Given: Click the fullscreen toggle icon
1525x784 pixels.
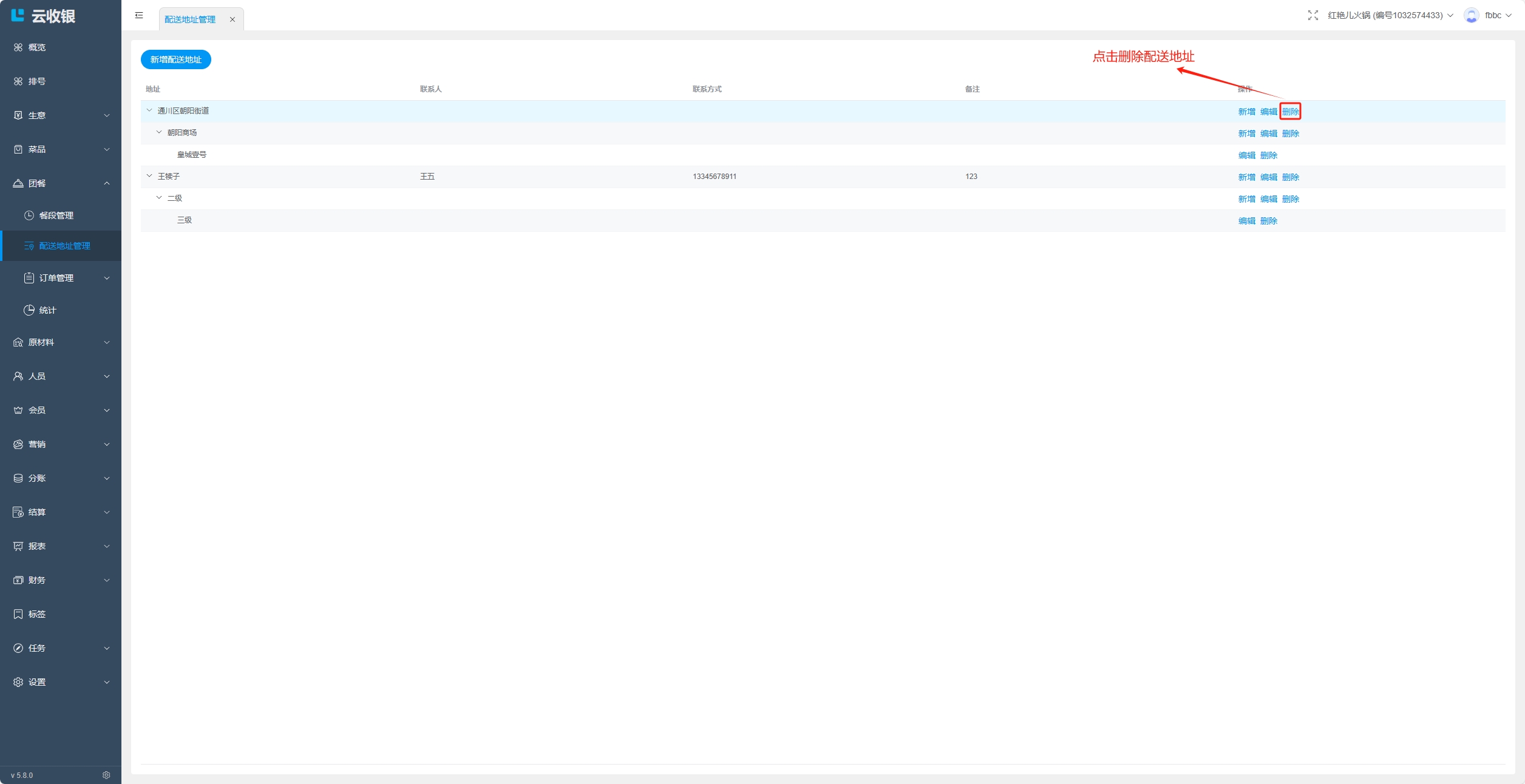Looking at the screenshot, I should tap(1313, 15).
